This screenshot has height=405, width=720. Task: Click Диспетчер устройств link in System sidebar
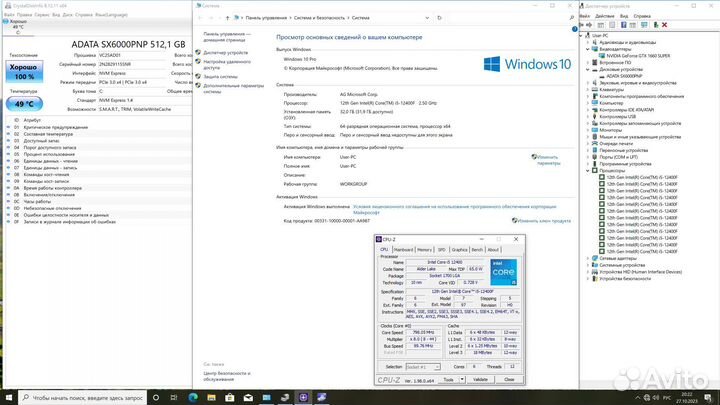(x=225, y=53)
